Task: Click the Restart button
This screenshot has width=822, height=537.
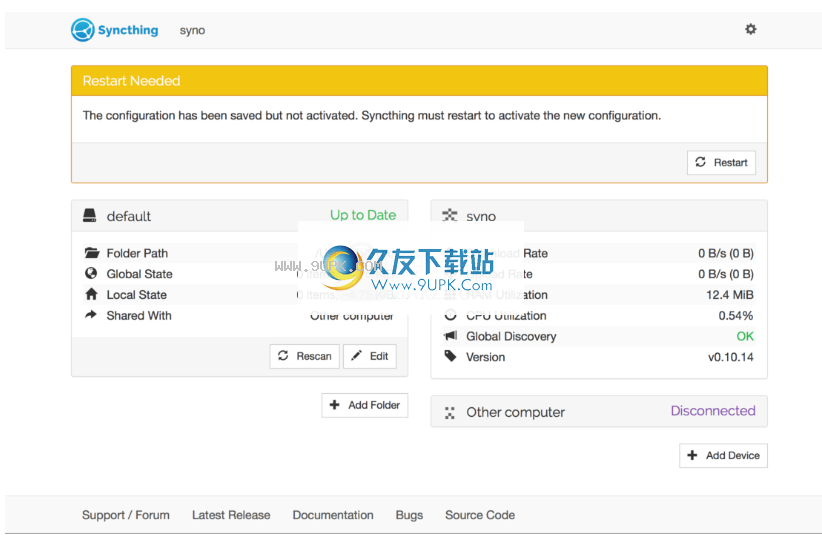Action: [x=721, y=163]
